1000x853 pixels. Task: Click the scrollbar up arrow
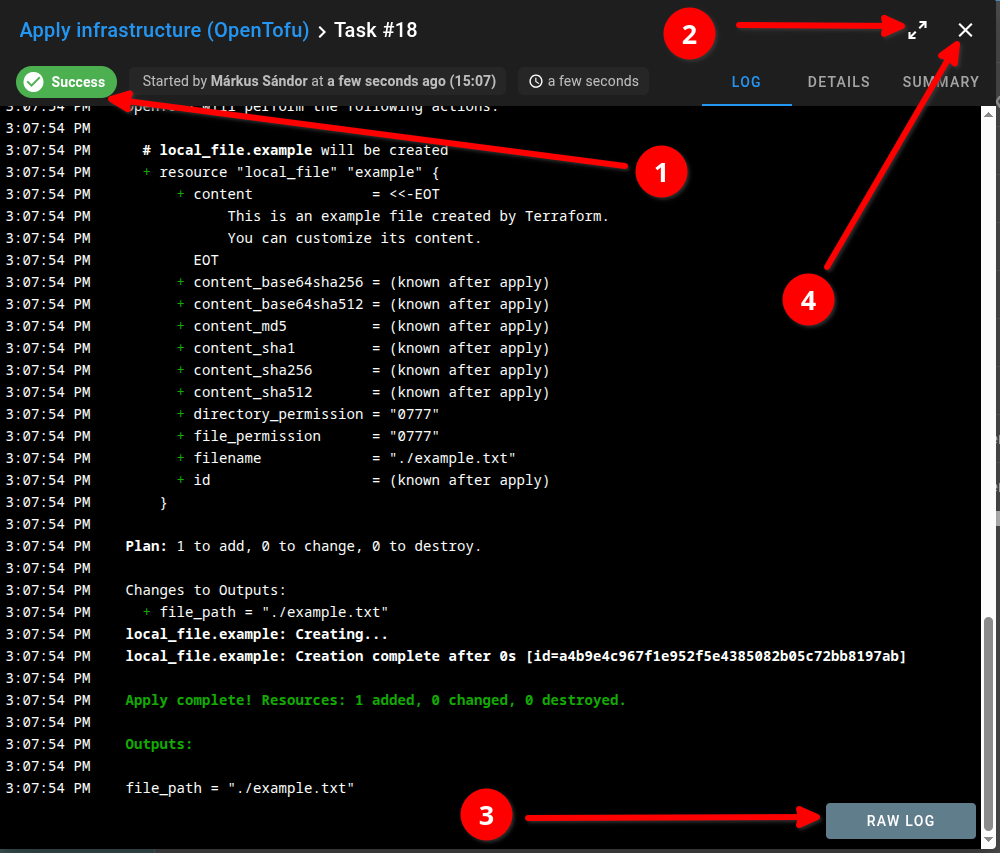pos(988,115)
